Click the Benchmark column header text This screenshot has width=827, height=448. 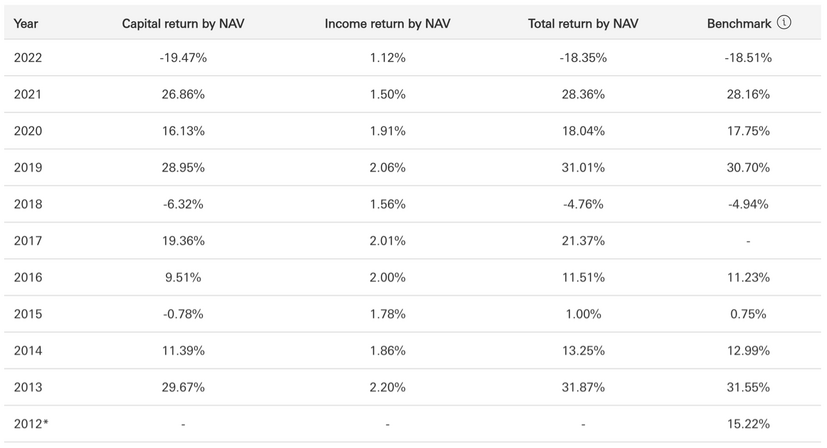[x=740, y=23]
